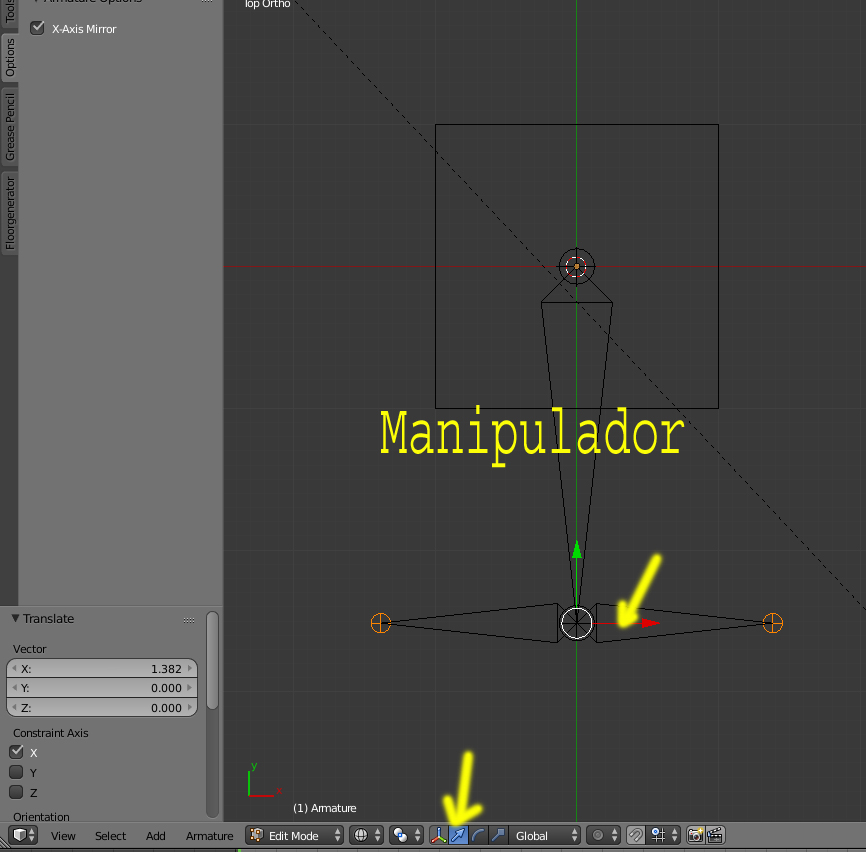The width and height of the screenshot is (866, 852).
Task: Click the OpenGL render image camera icon
Action: (x=695, y=835)
